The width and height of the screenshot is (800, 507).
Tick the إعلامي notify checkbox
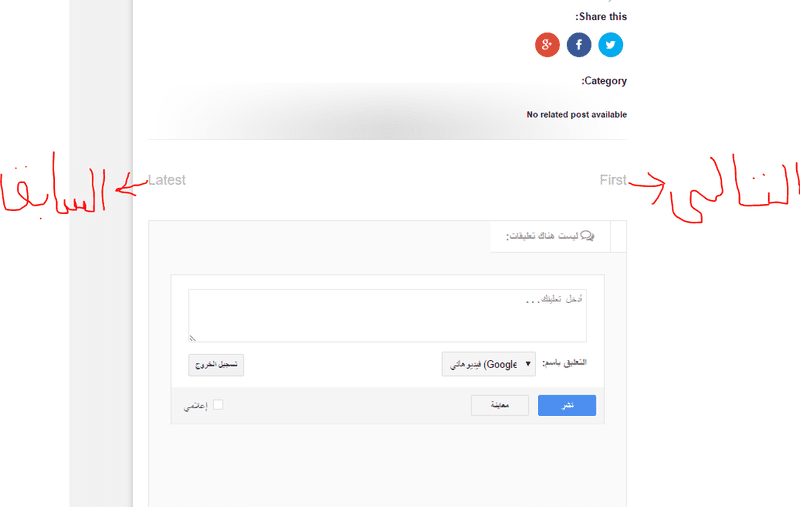218,405
